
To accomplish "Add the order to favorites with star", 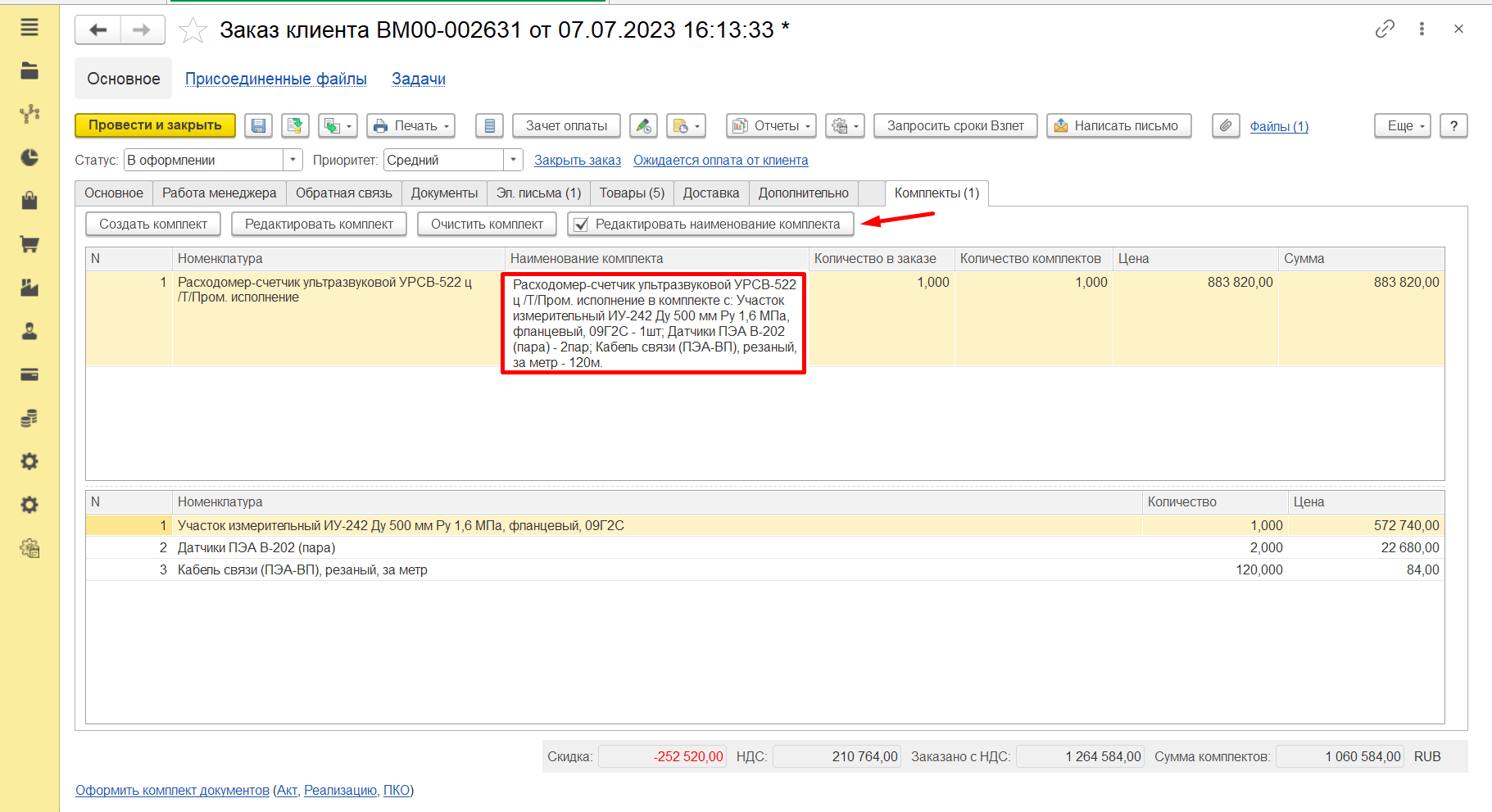I will (193, 30).
